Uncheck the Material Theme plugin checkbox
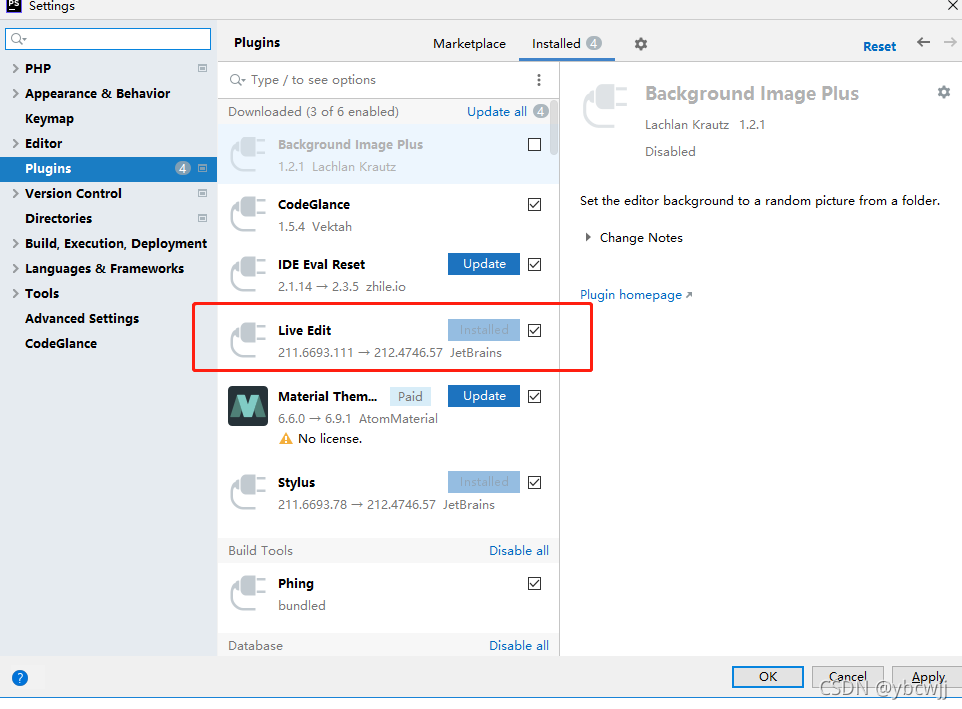Image resolution: width=962 pixels, height=709 pixels. click(534, 396)
